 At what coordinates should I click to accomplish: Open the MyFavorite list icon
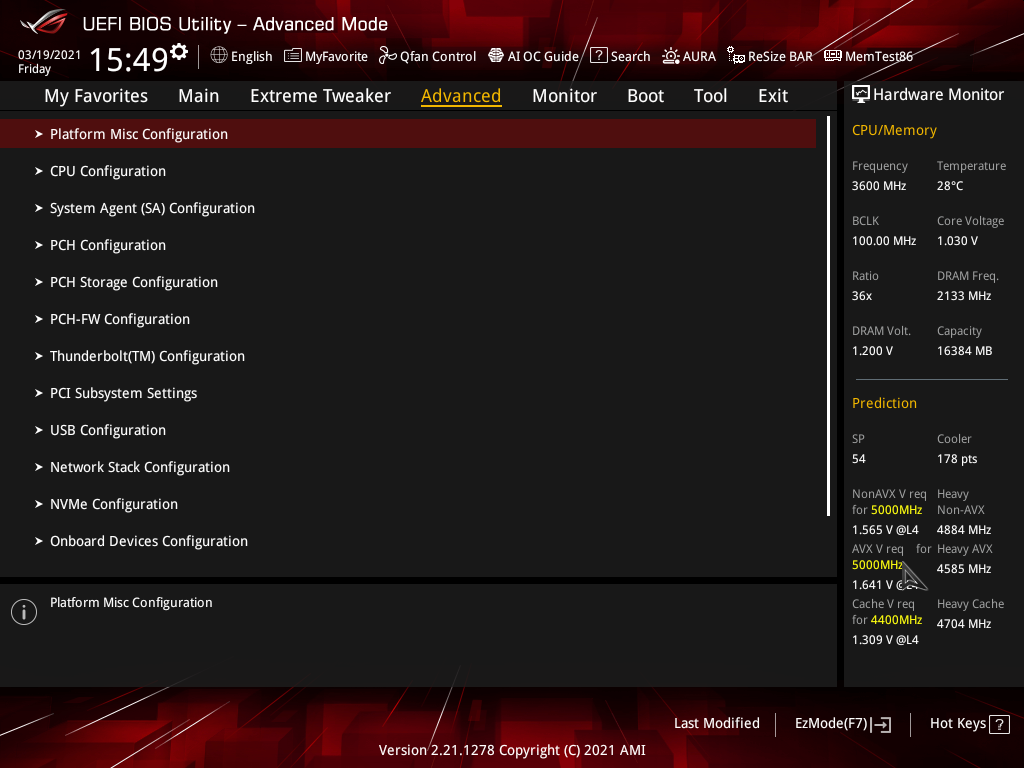[x=293, y=56]
